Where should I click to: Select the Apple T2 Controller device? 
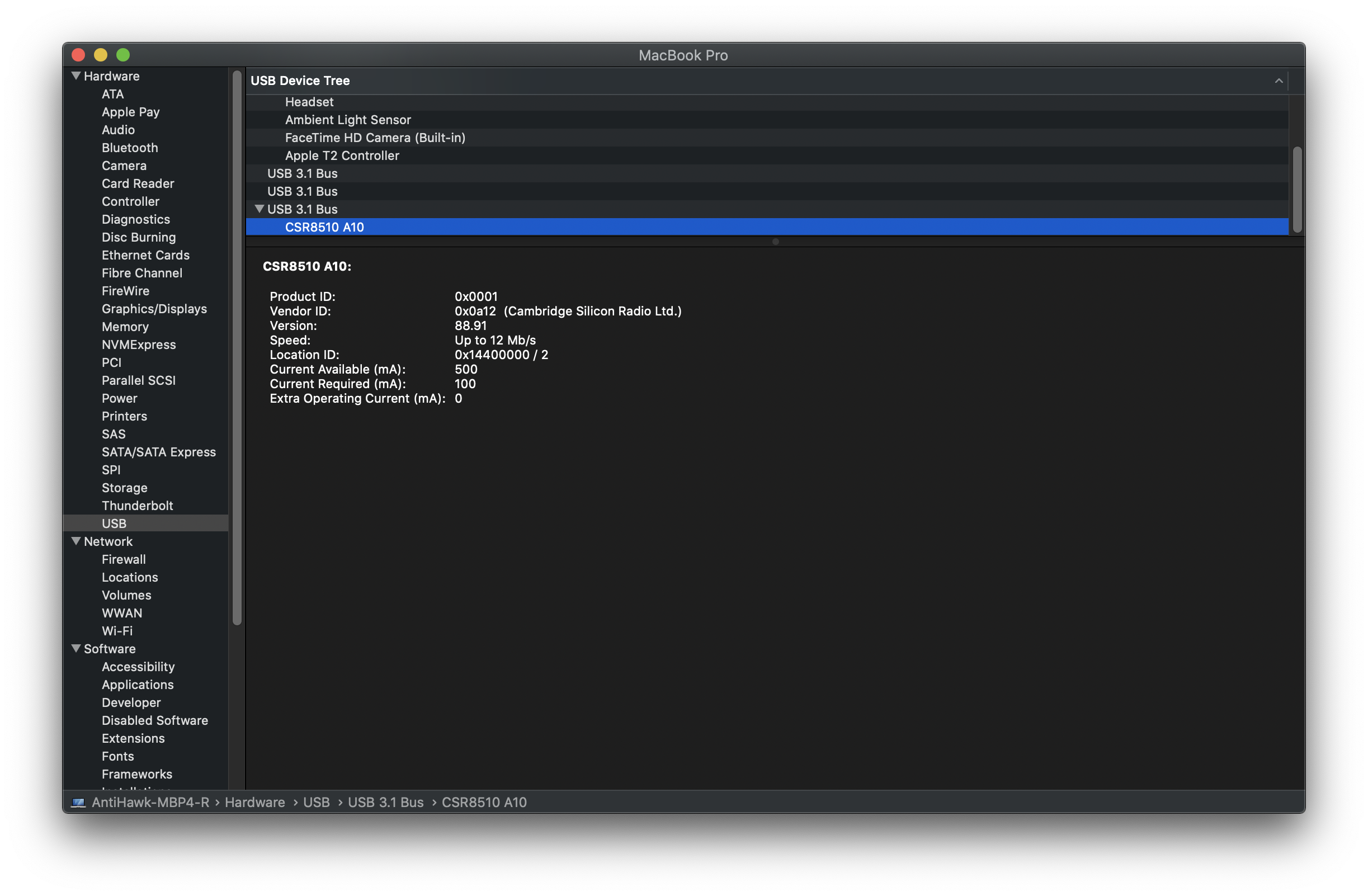[341, 155]
